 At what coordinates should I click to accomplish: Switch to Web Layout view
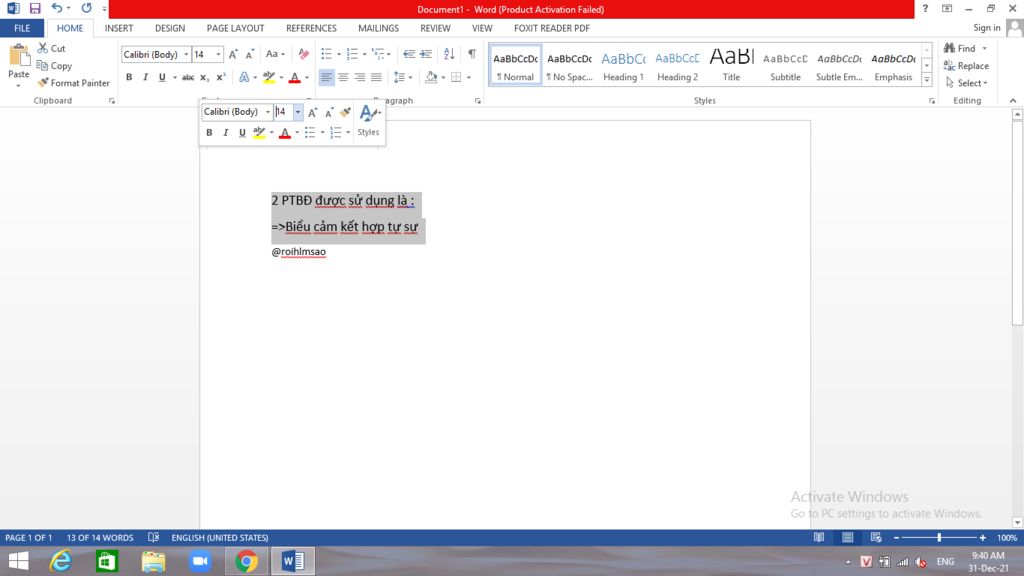click(x=876, y=537)
